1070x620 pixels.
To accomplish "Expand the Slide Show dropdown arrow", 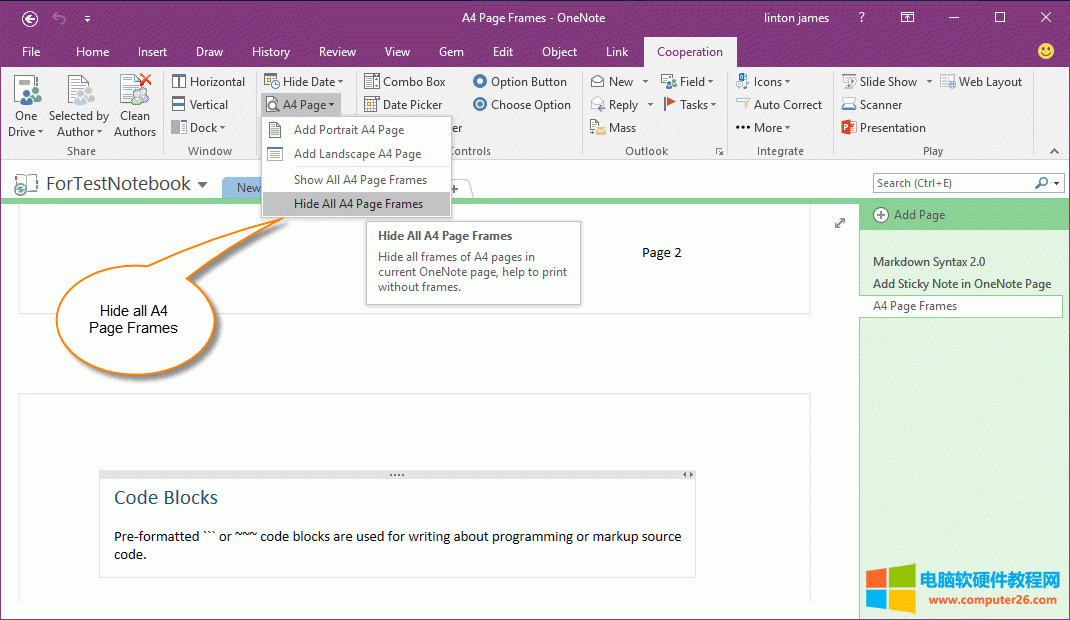I will tap(929, 82).
